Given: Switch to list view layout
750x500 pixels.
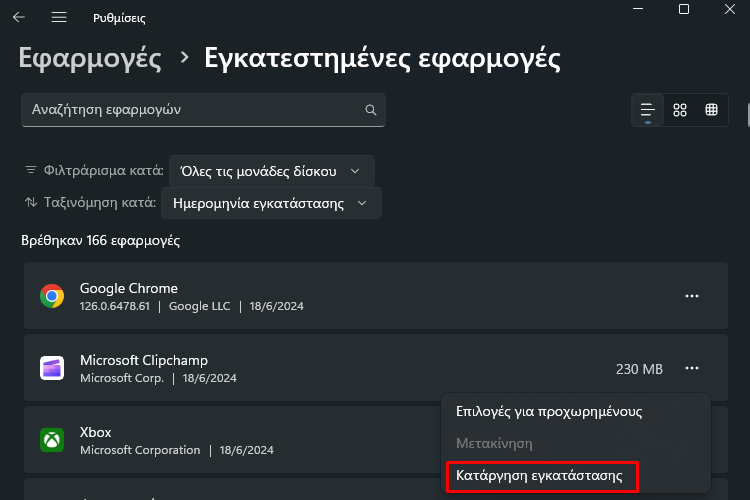Looking at the screenshot, I should [648, 110].
